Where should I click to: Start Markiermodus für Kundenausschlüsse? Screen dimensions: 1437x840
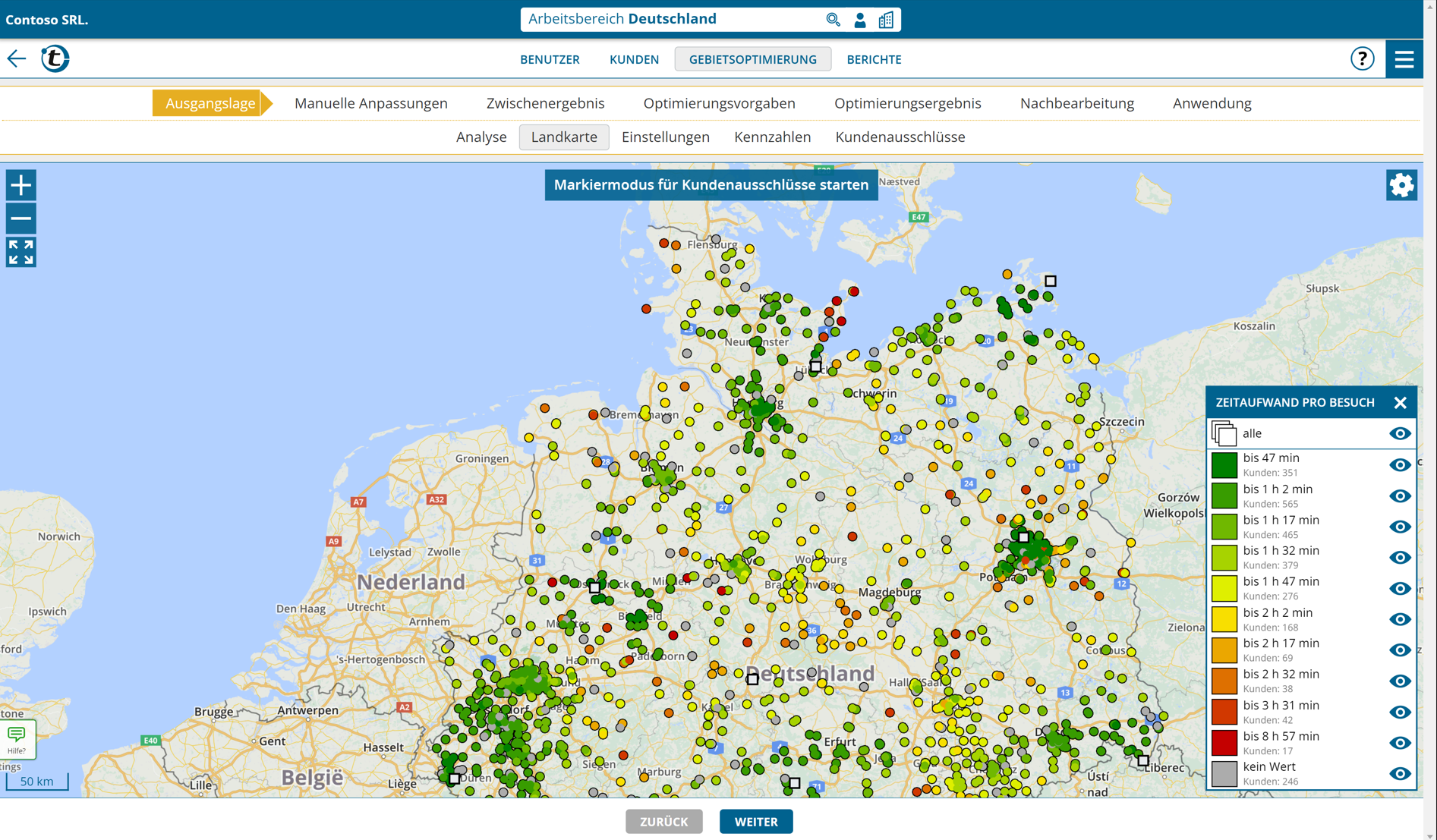click(711, 185)
